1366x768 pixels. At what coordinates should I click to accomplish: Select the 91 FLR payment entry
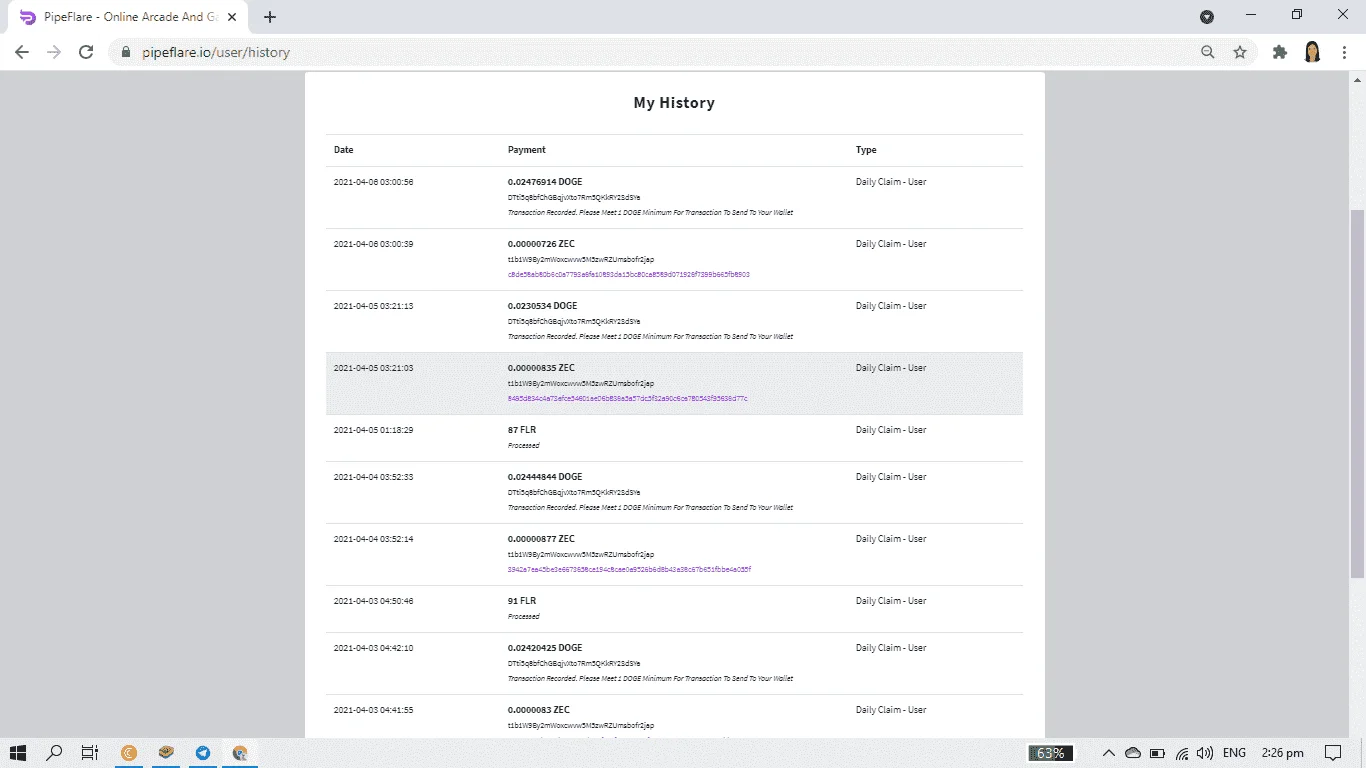pos(522,601)
